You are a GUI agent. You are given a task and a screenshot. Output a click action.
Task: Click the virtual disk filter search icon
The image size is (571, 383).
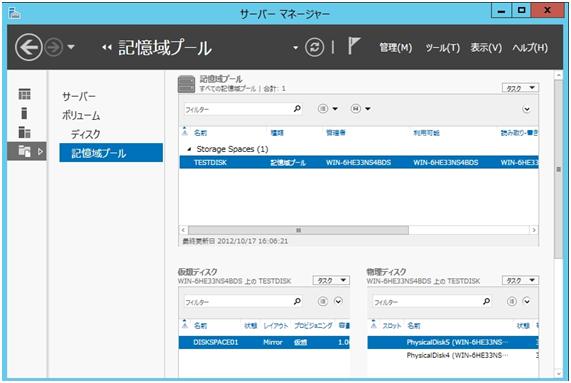click(x=298, y=301)
